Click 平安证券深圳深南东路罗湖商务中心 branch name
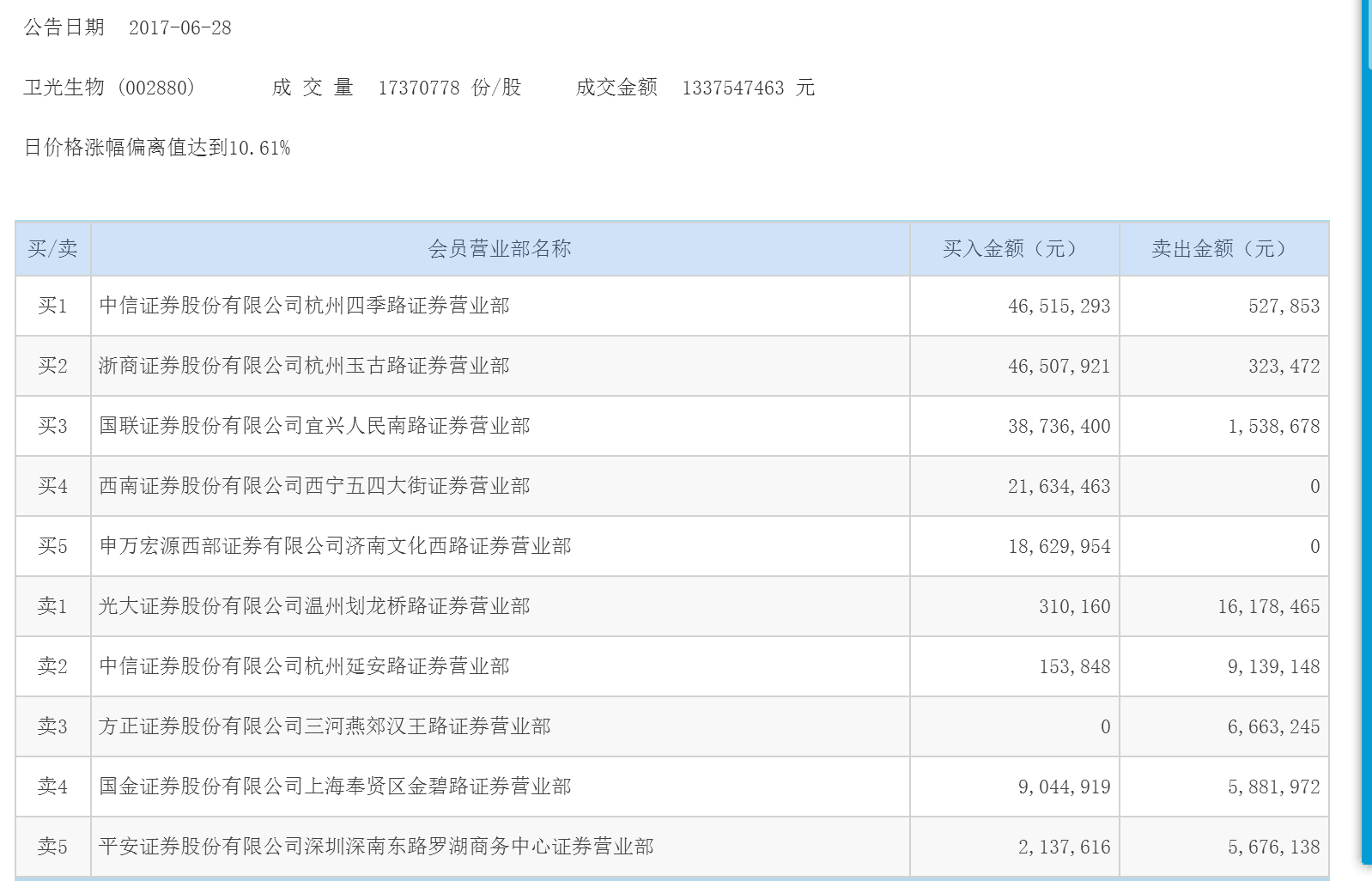This screenshot has width=1372, height=893. (377, 847)
